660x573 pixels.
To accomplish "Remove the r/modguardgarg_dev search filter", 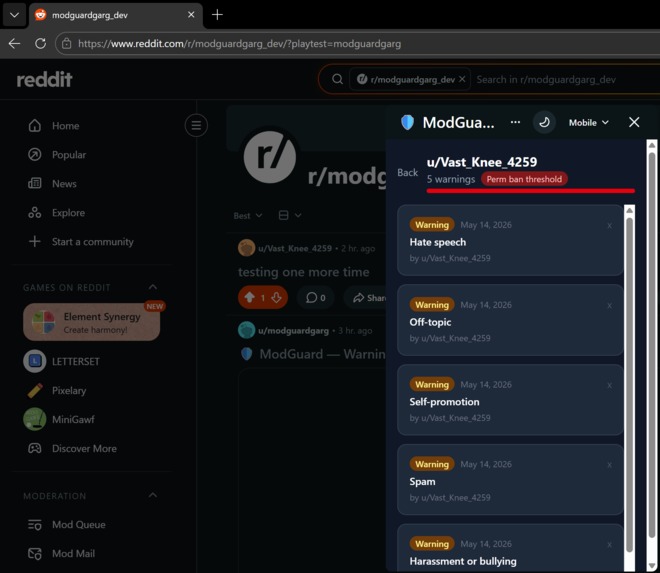I will pos(462,79).
